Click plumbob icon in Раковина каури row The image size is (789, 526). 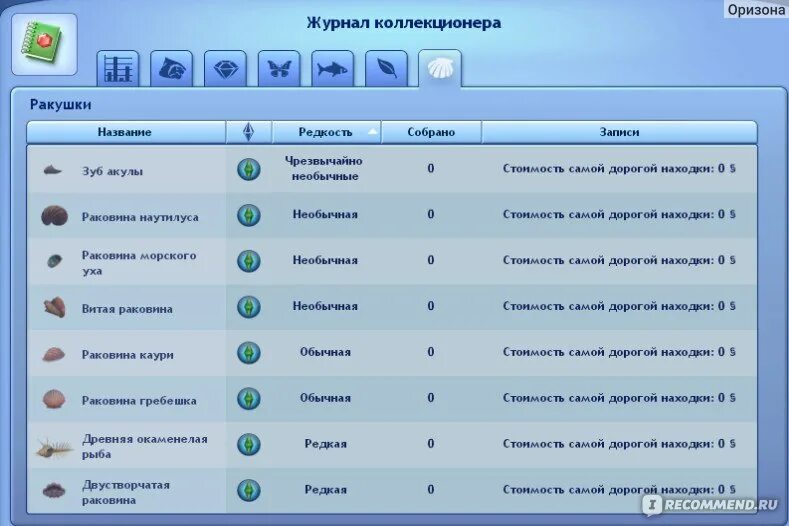pos(249,352)
